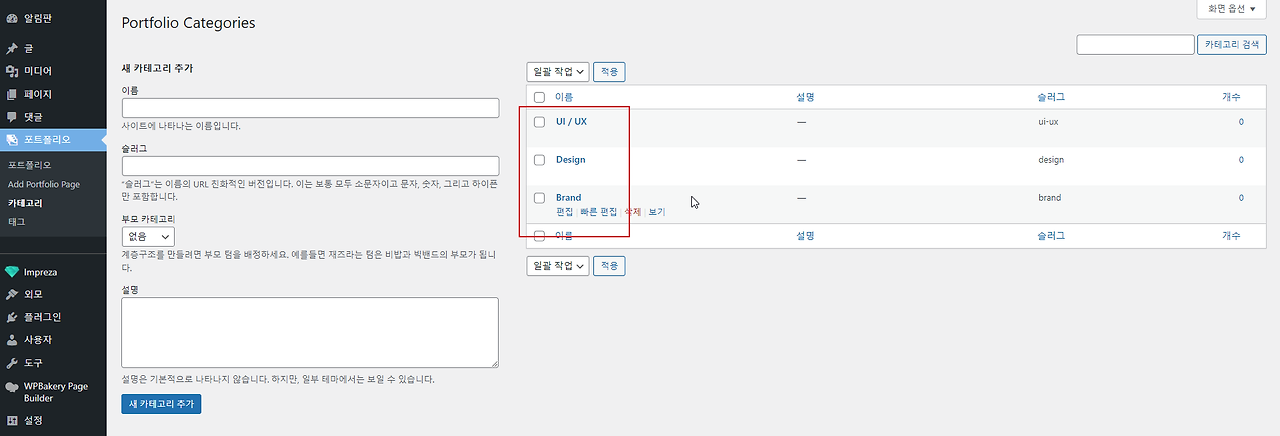Go to the Tags submenu item
The width and height of the screenshot is (1280, 436).
[16, 221]
